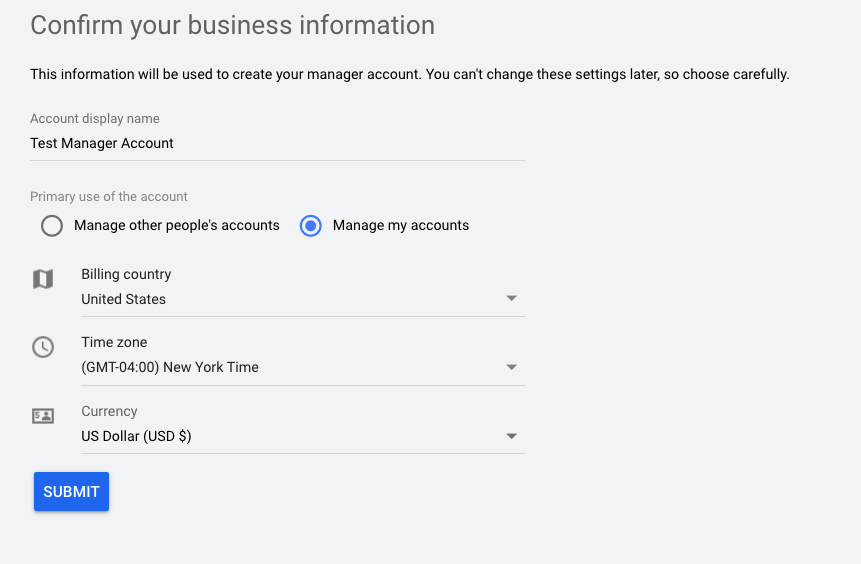The image size is (861, 564).
Task: Click the Time zone label
Action: click(114, 342)
